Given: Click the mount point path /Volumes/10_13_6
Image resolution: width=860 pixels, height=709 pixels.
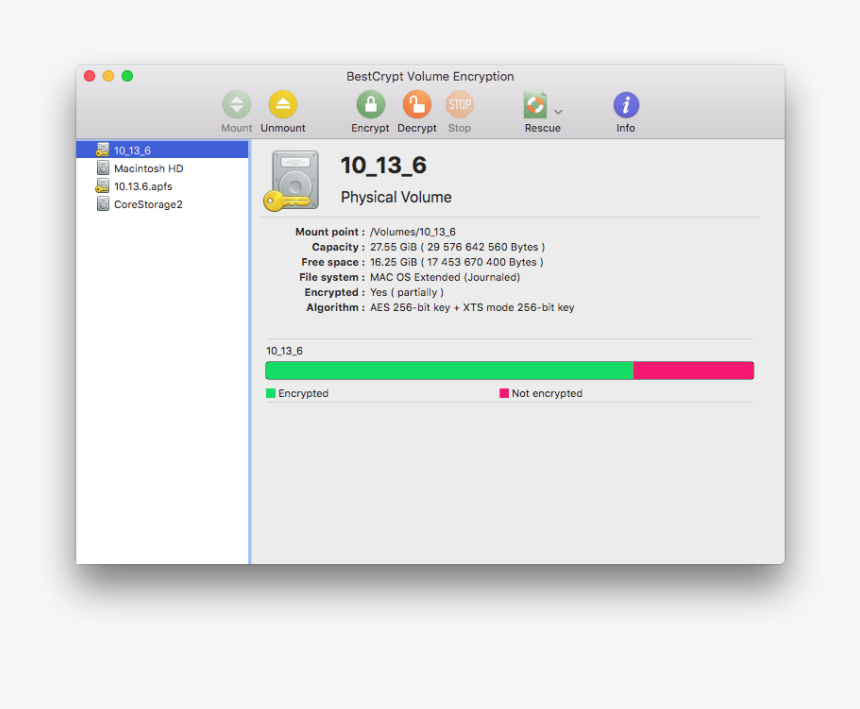Looking at the screenshot, I should (415, 231).
